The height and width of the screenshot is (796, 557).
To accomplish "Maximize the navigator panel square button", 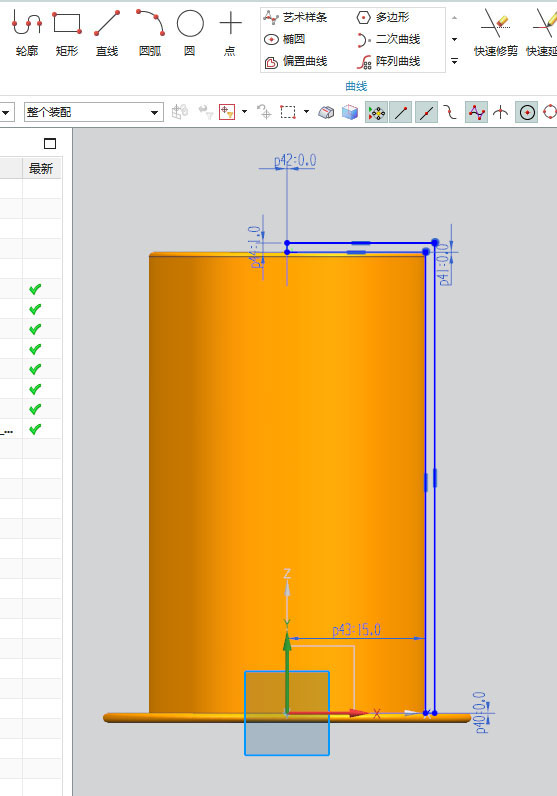I will click(x=50, y=144).
